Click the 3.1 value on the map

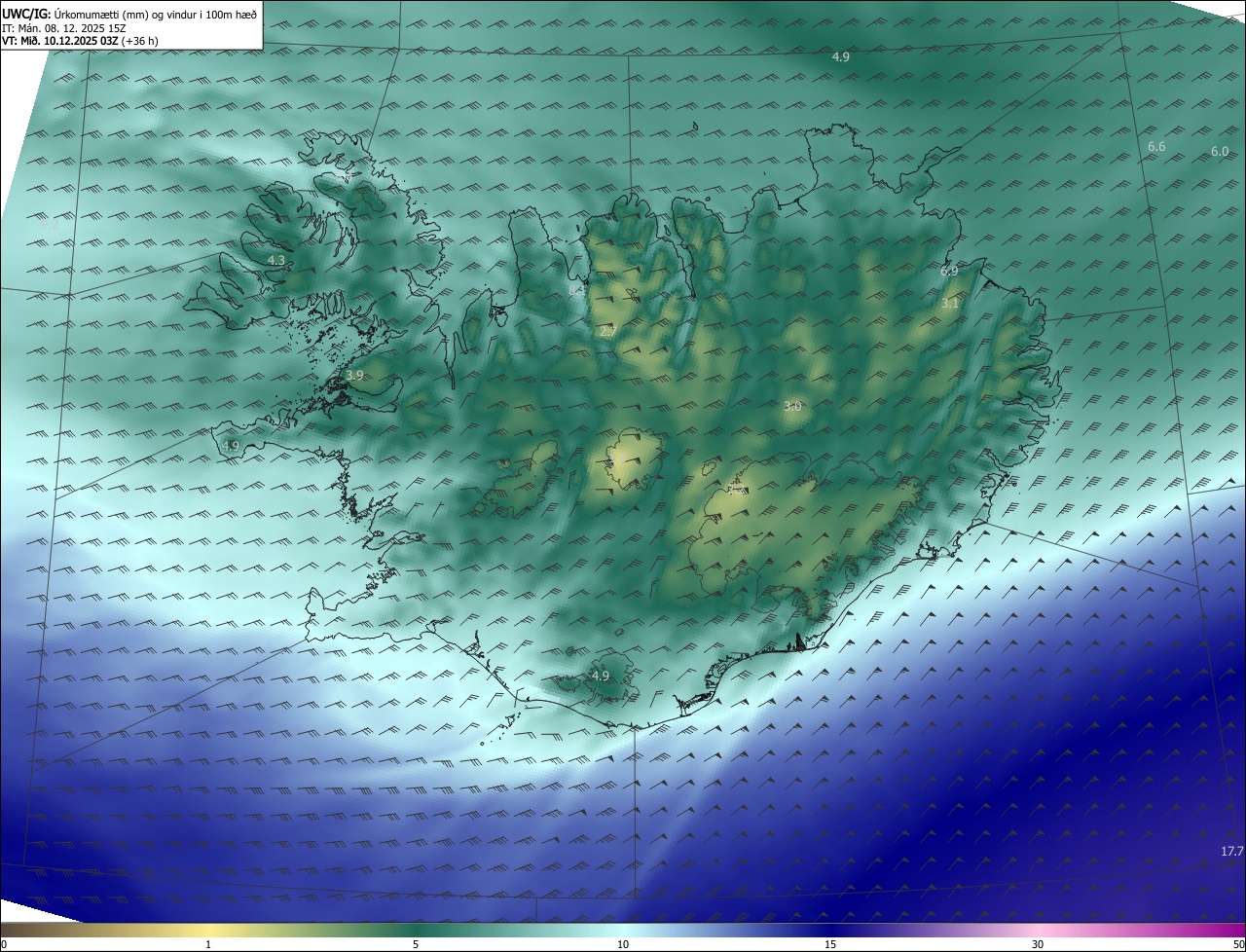pos(950,304)
